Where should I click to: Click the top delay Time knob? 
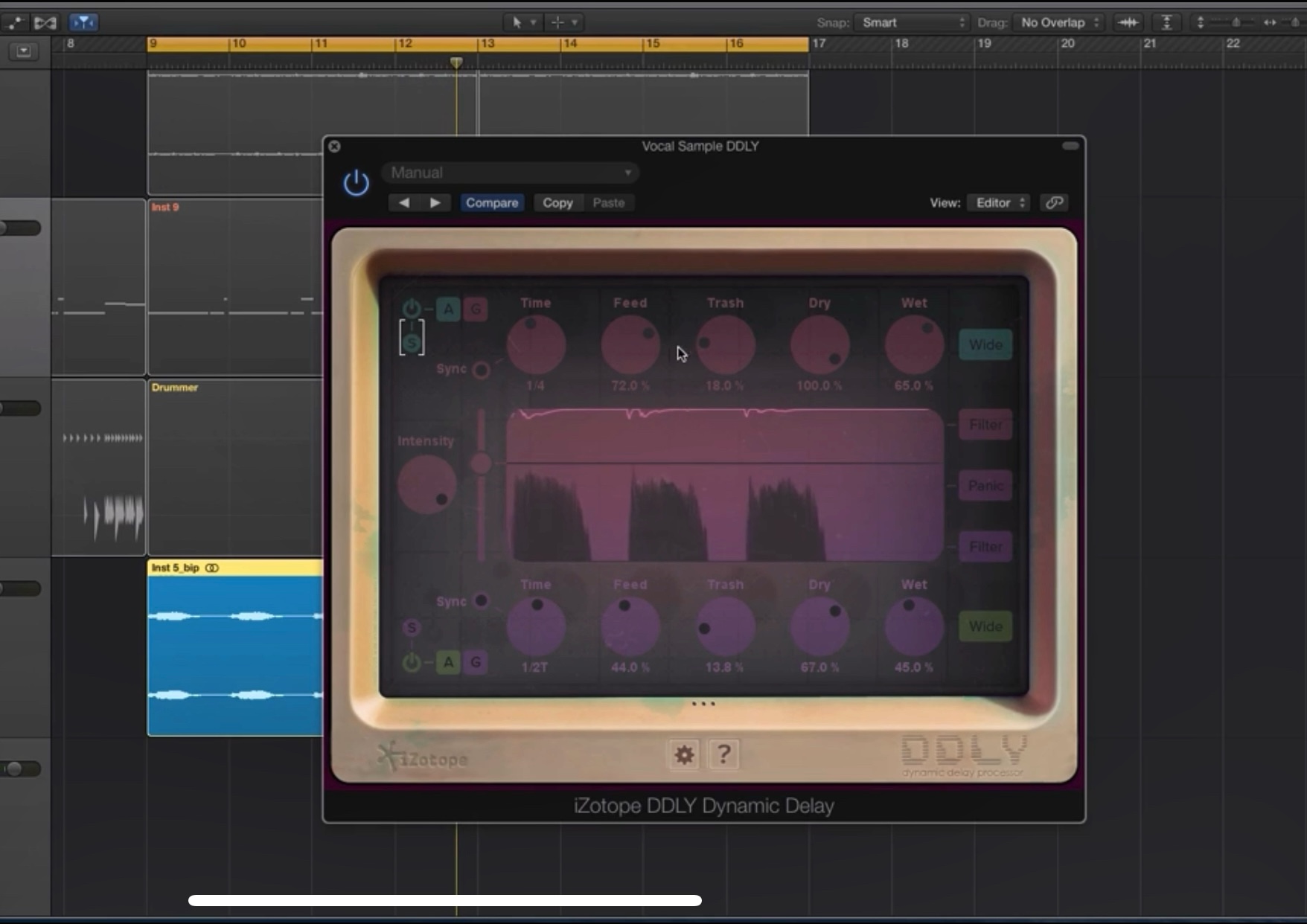[536, 344]
